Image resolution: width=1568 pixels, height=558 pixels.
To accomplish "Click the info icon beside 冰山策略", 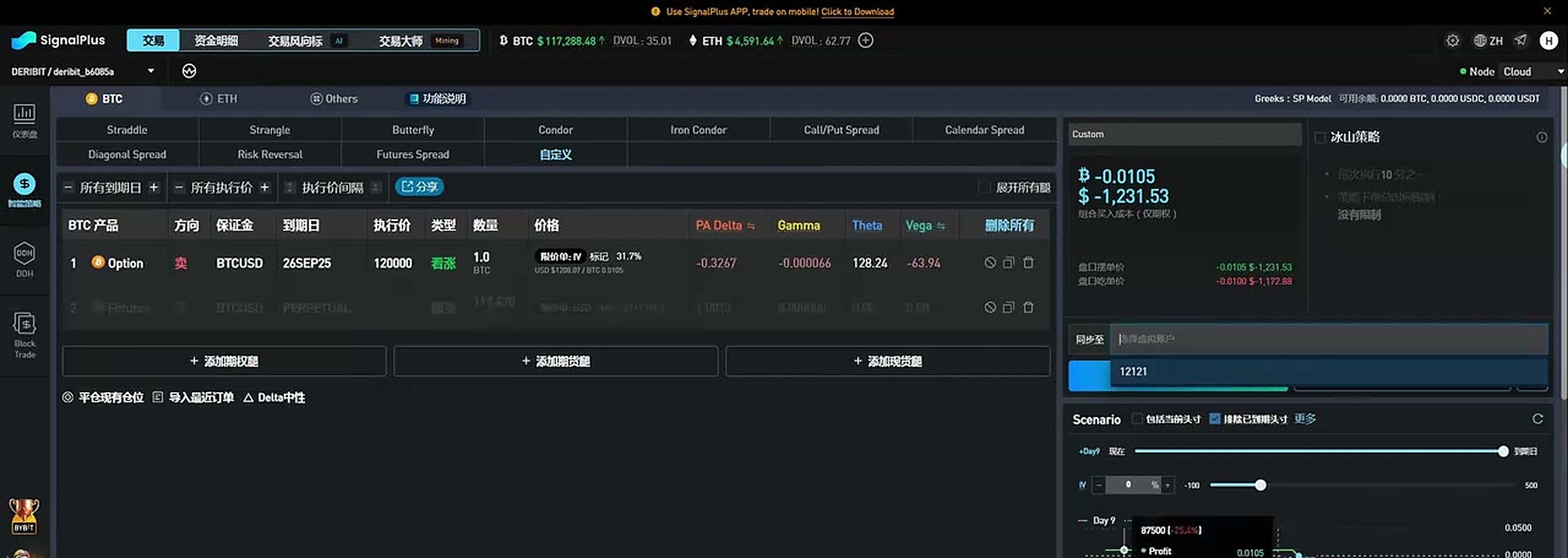I will (x=1542, y=137).
